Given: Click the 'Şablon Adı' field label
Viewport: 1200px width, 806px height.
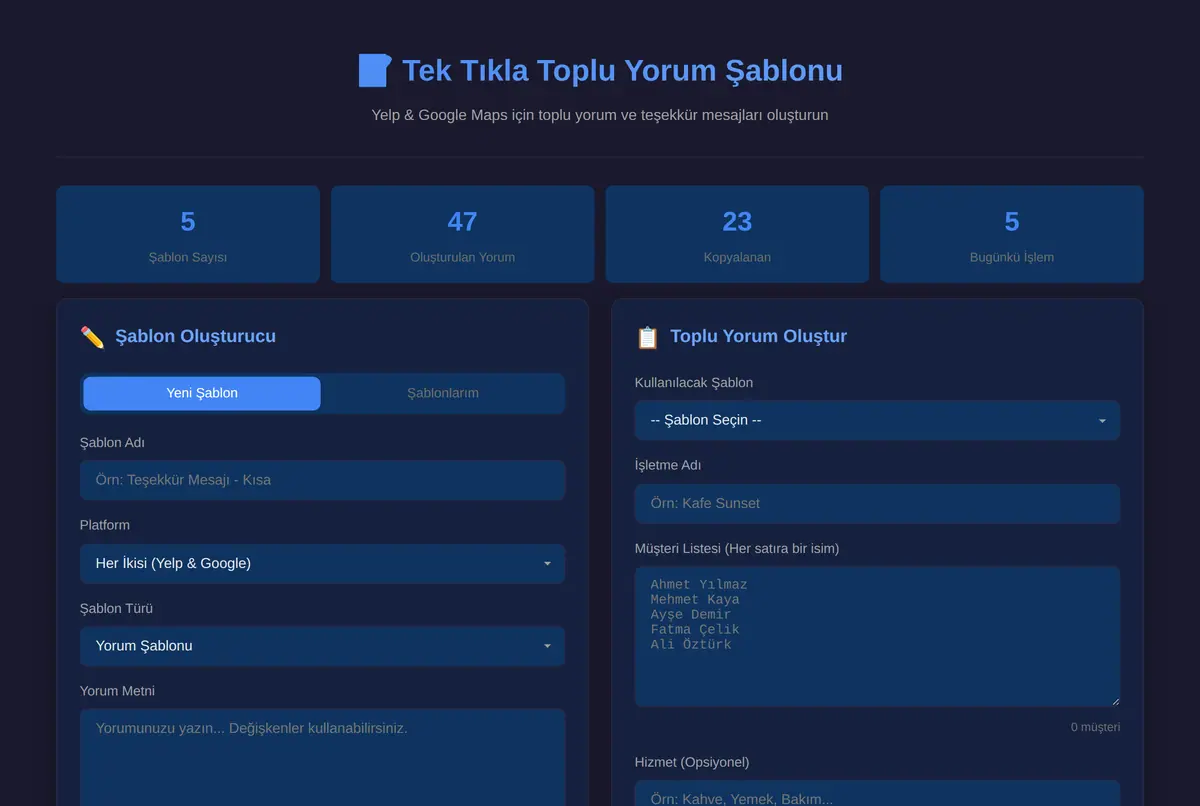Looking at the screenshot, I should coord(112,442).
